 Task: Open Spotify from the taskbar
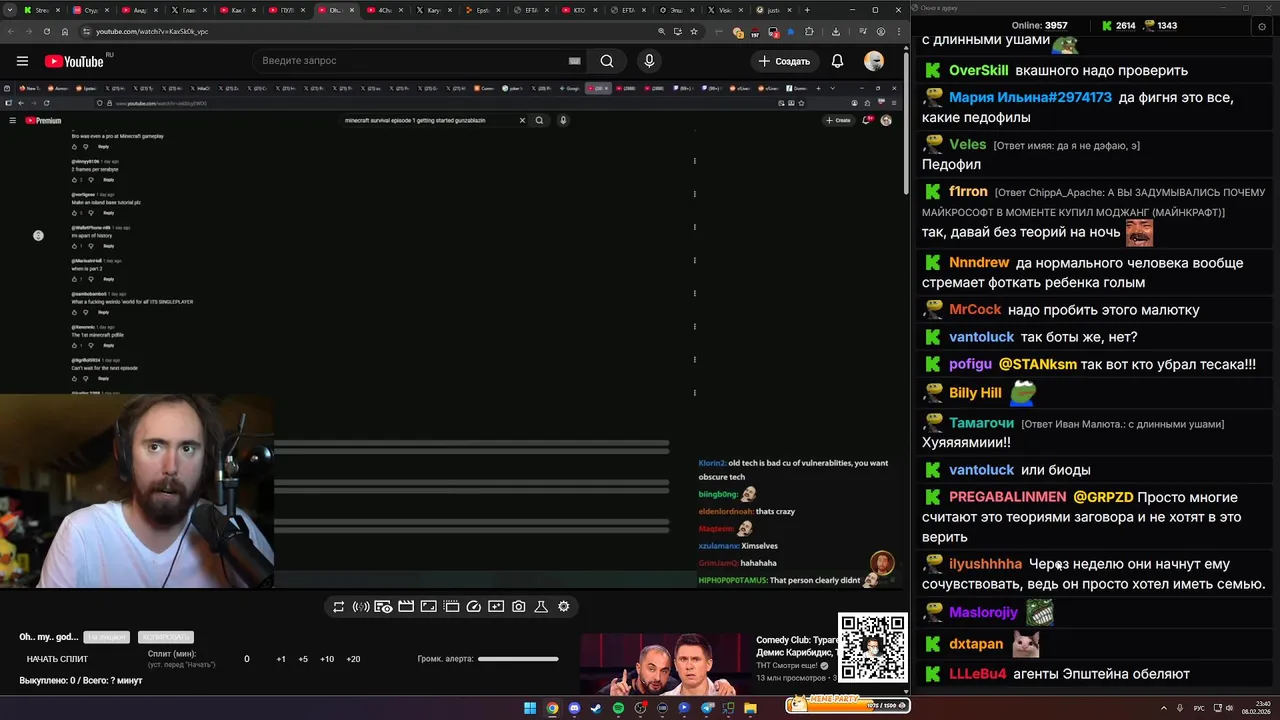click(618, 708)
